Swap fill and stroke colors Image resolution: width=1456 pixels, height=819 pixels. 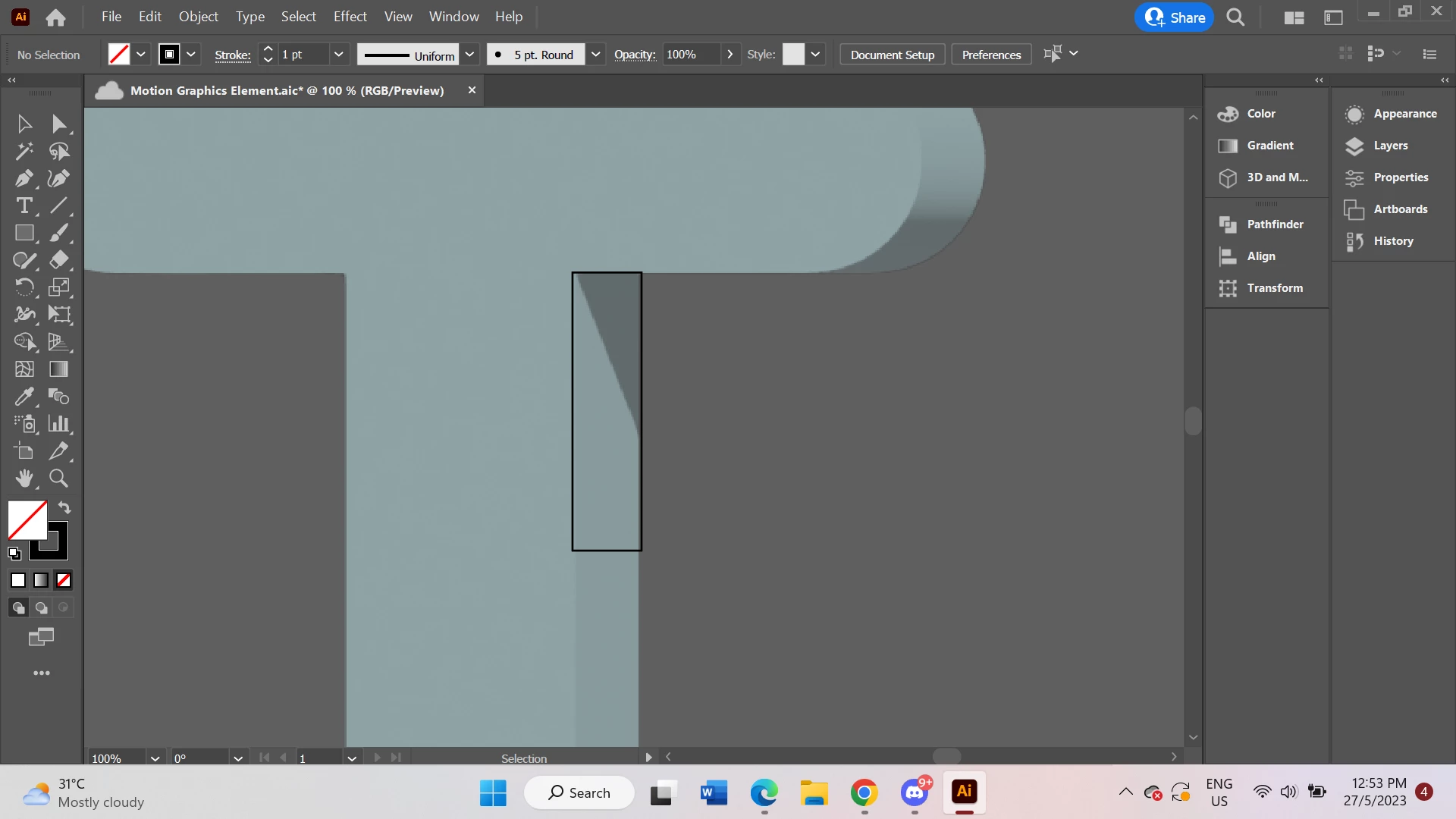click(64, 508)
